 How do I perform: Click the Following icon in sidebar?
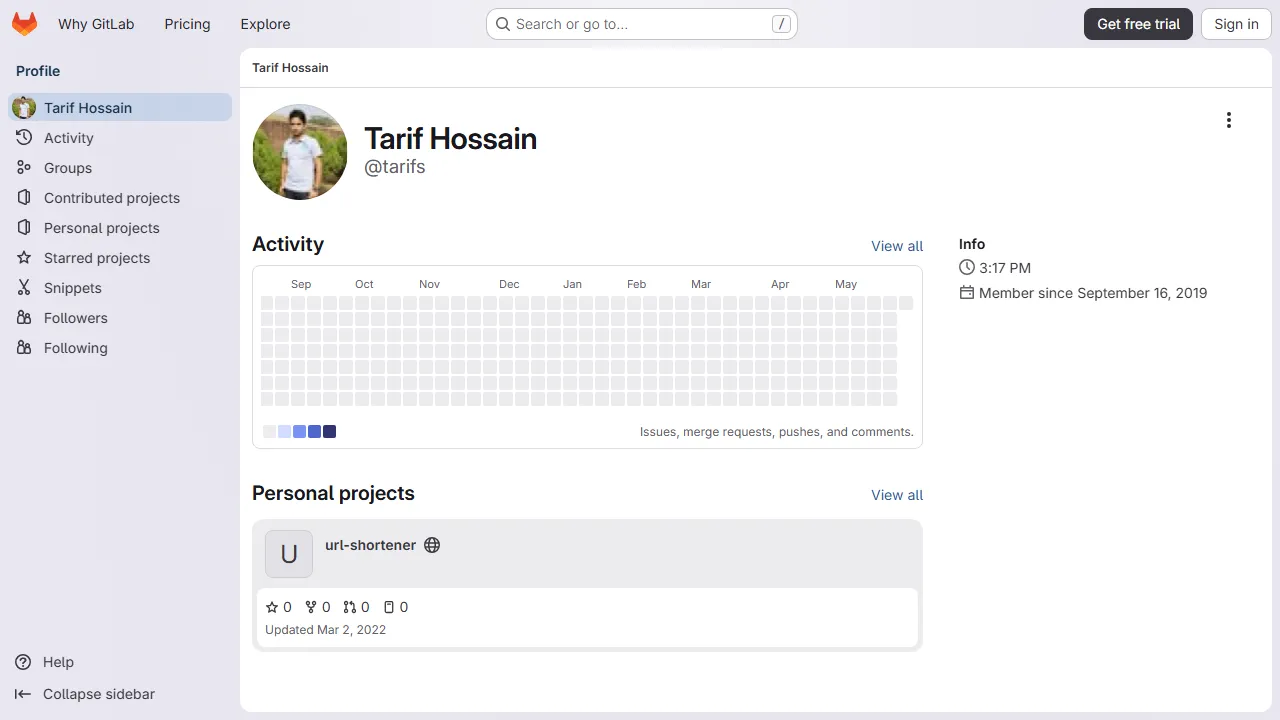click(x=24, y=348)
